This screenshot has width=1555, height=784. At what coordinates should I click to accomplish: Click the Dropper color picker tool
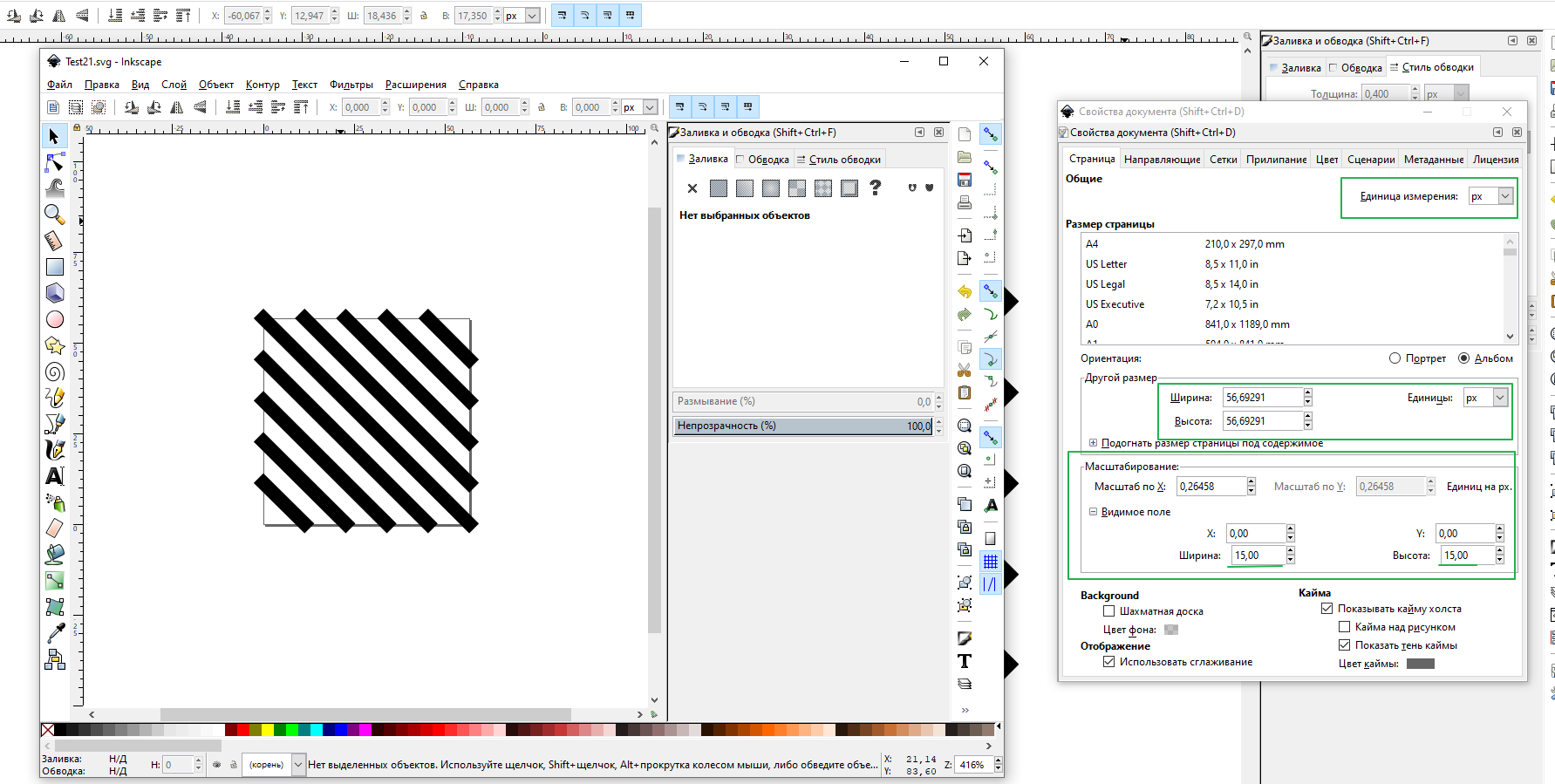[x=54, y=633]
